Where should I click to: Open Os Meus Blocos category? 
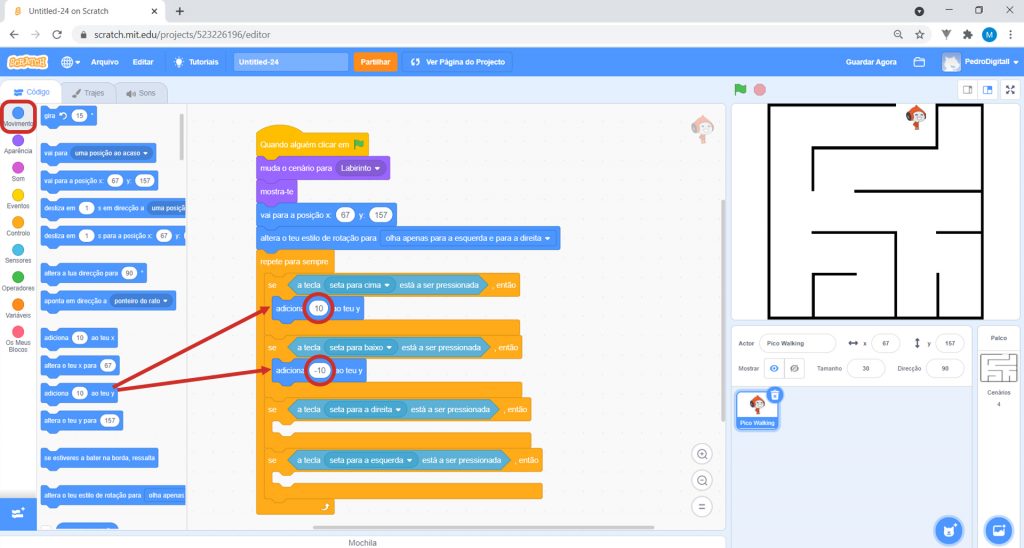click(x=18, y=340)
